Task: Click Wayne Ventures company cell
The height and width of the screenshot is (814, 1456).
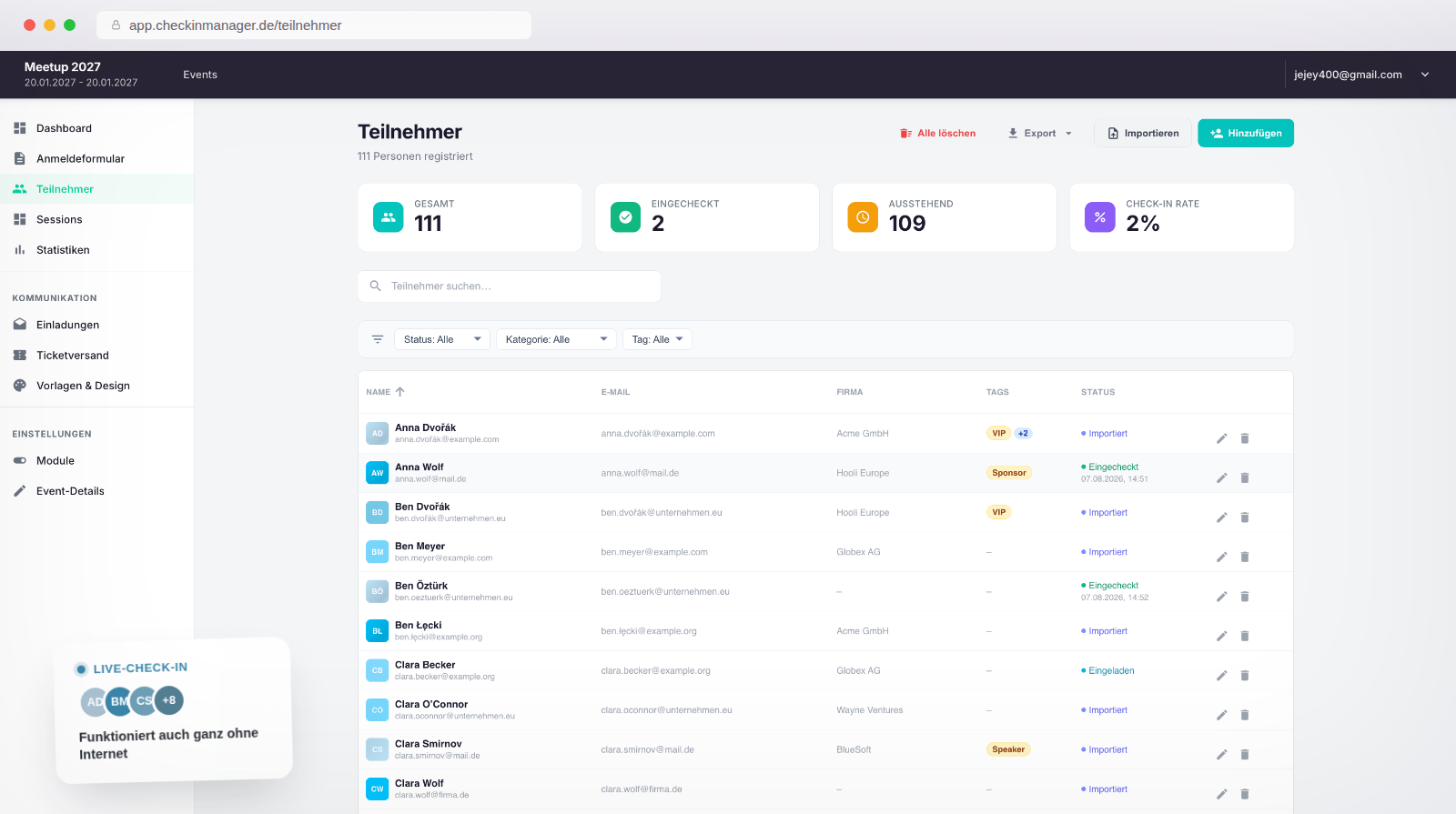Action: (x=870, y=710)
